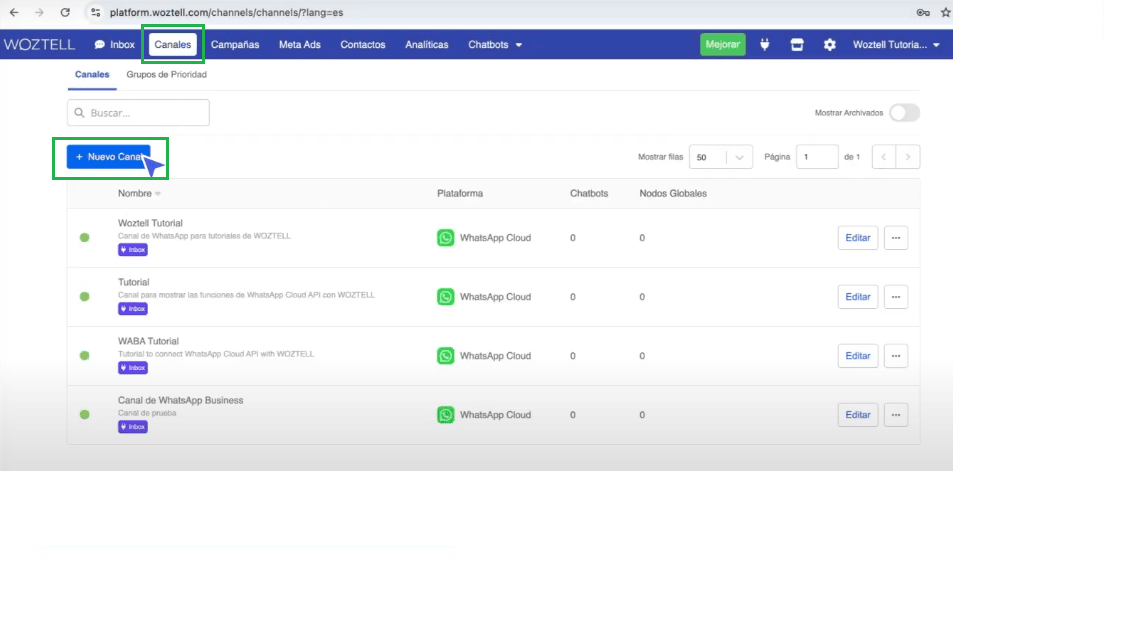Click WhatsApp icon in Woztell Tutorial row
The image size is (1122, 629).
(x=446, y=238)
